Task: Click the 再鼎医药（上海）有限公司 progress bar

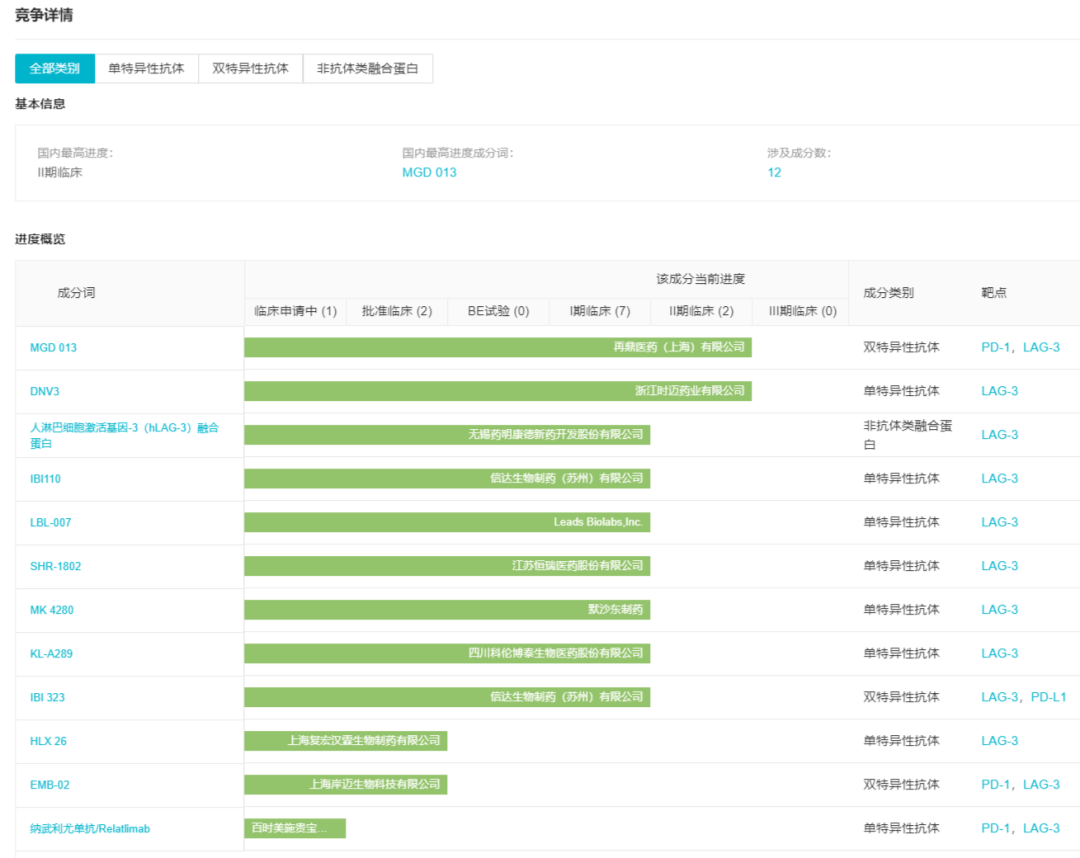Action: [x=498, y=347]
